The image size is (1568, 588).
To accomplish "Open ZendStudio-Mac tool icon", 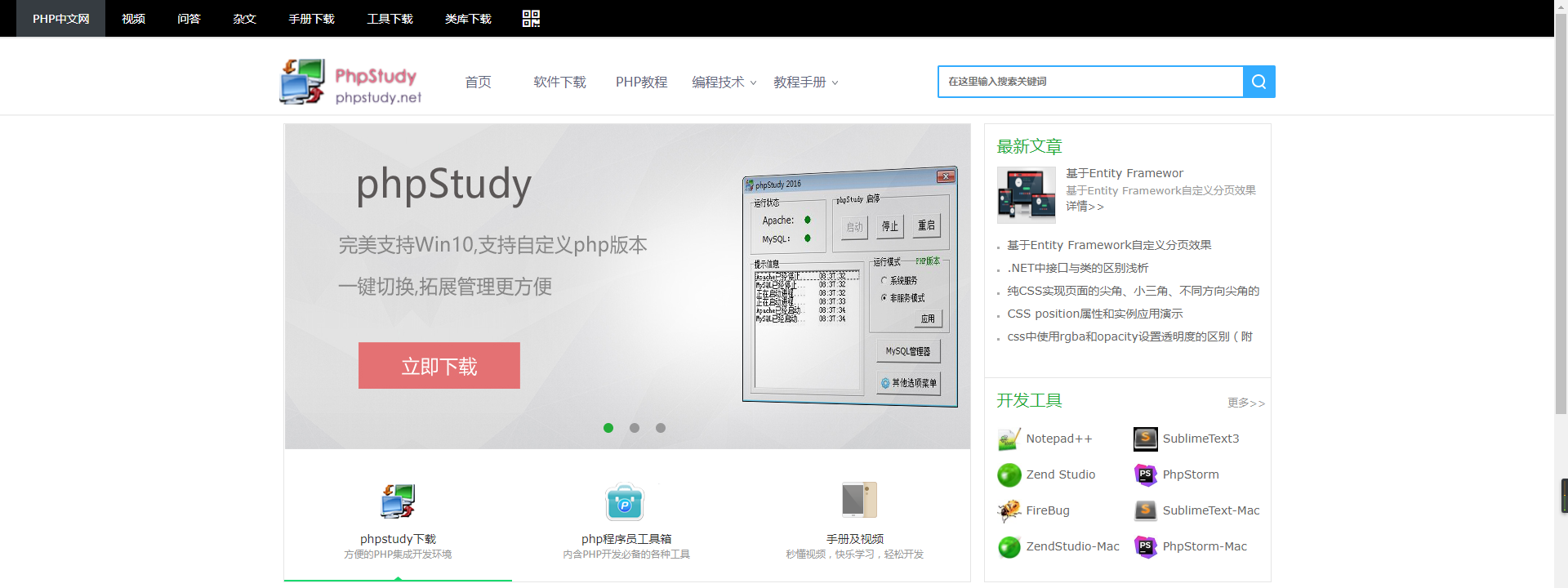I will tap(1009, 547).
